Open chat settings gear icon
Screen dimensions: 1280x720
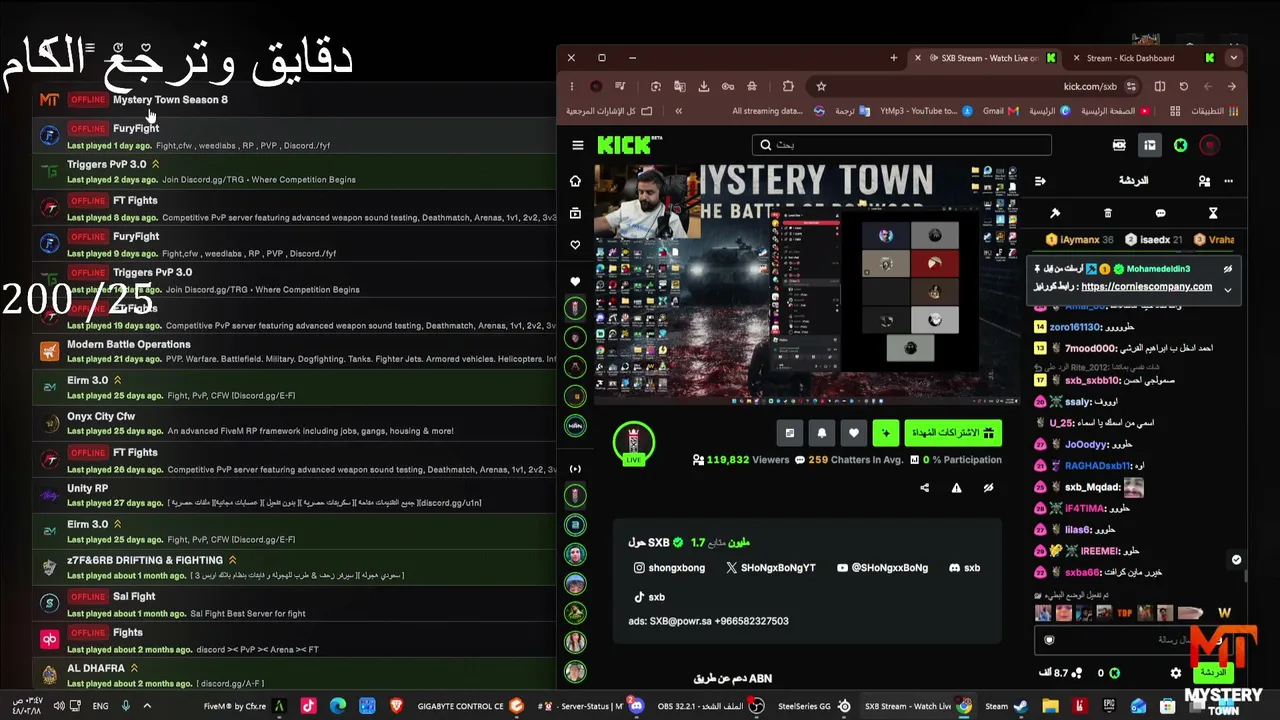(x=1176, y=673)
